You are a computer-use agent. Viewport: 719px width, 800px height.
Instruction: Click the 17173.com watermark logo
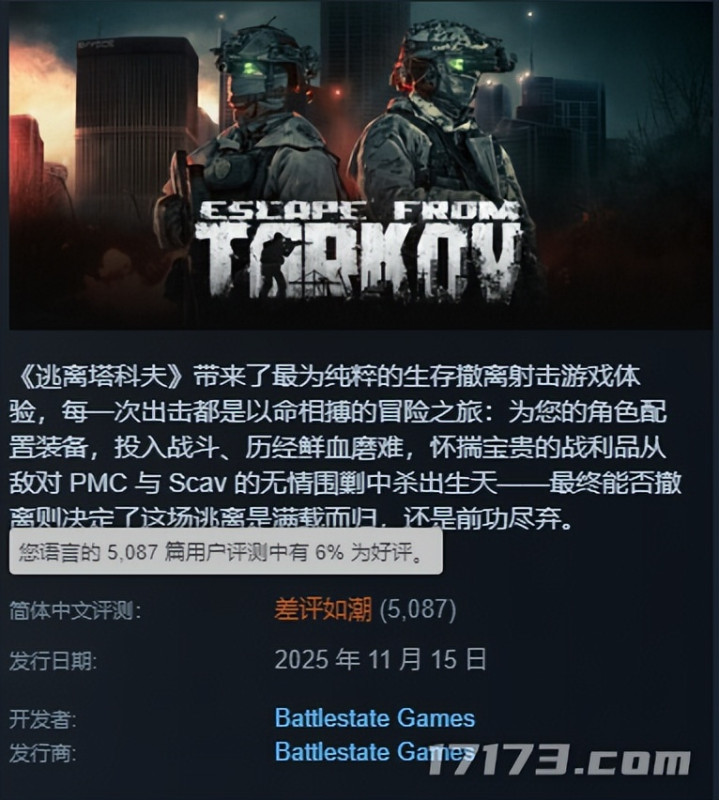pyautogui.click(x=559, y=760)
